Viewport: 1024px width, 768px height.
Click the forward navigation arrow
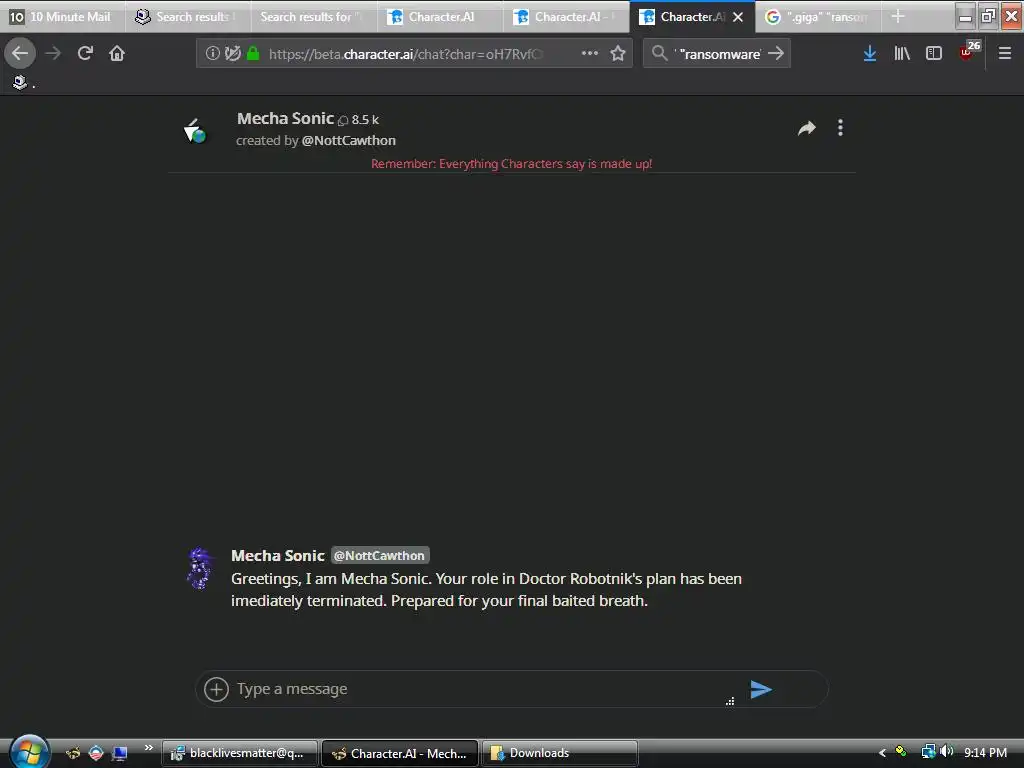point(53,53)
